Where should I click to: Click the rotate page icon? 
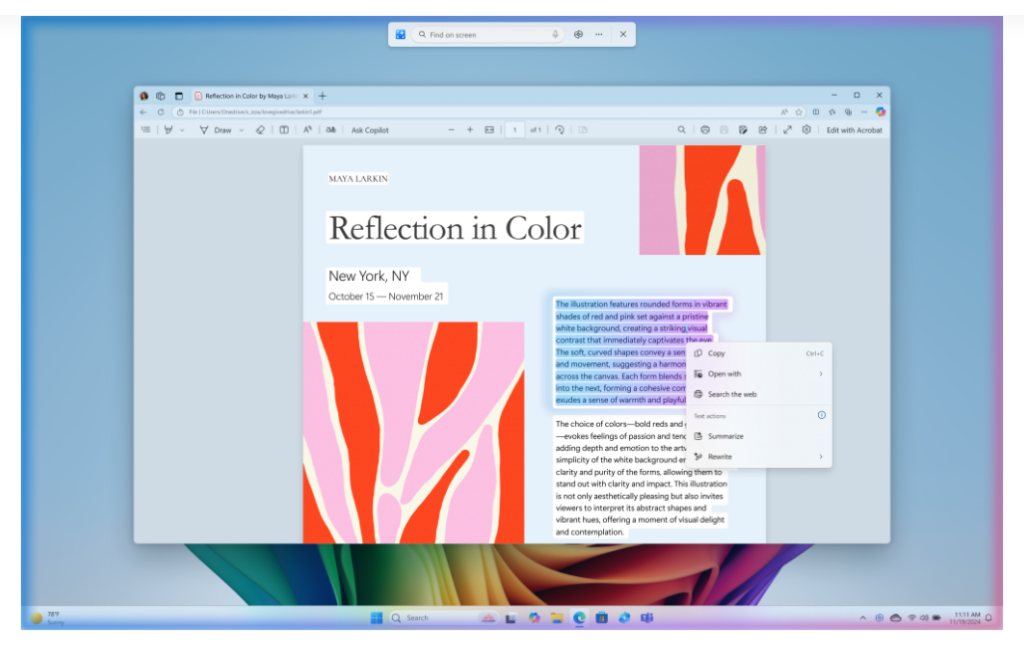[560, 130]
